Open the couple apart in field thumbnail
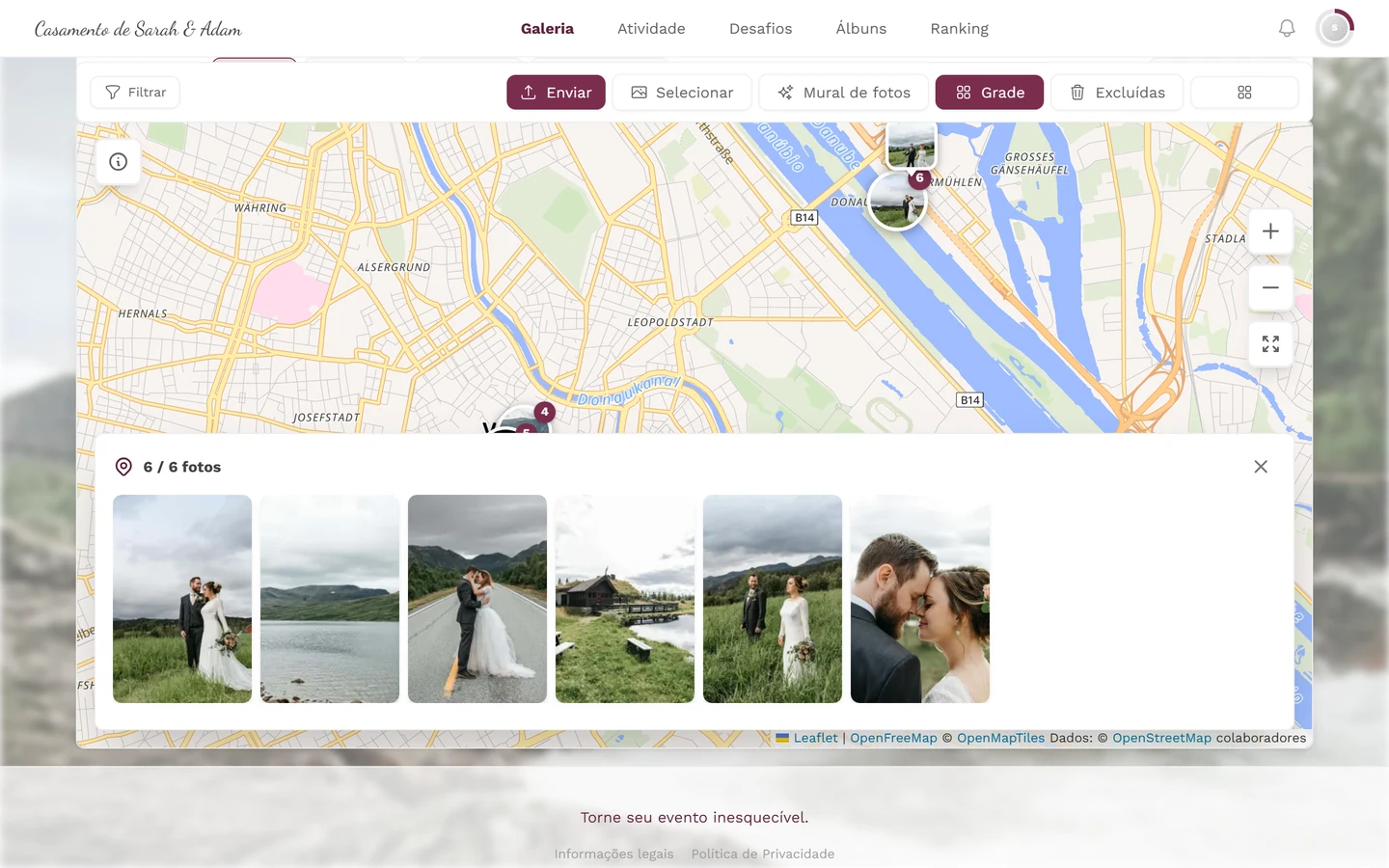The width and height of the screenshot is (1389, 868). coord(773,599)
